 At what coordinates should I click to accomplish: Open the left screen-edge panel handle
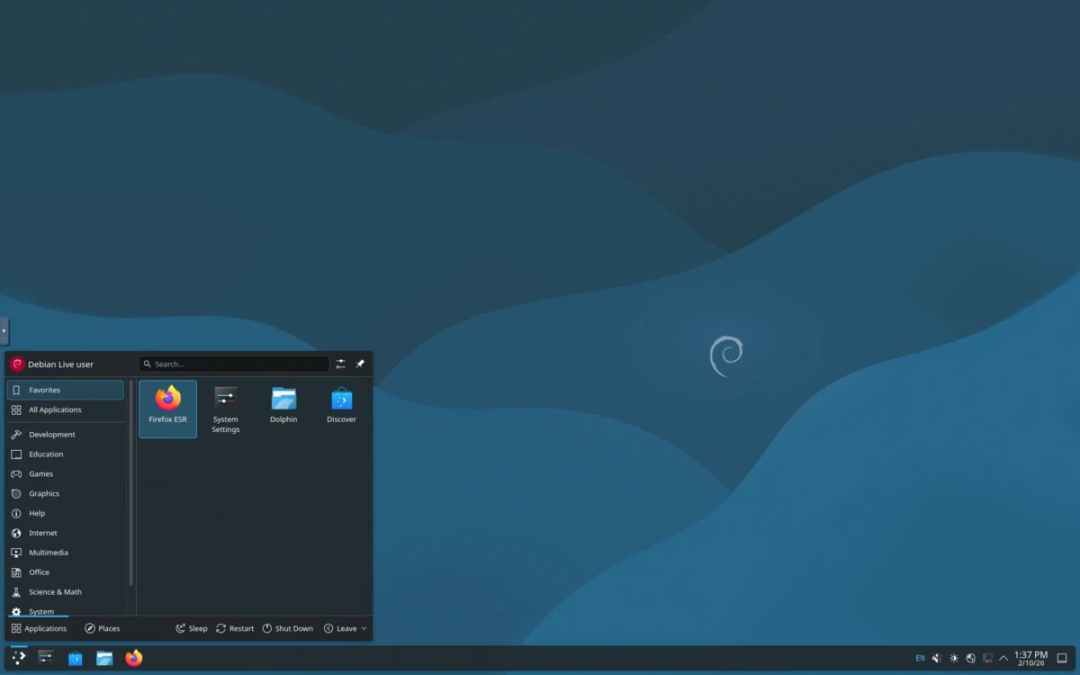tap(4, 331)
